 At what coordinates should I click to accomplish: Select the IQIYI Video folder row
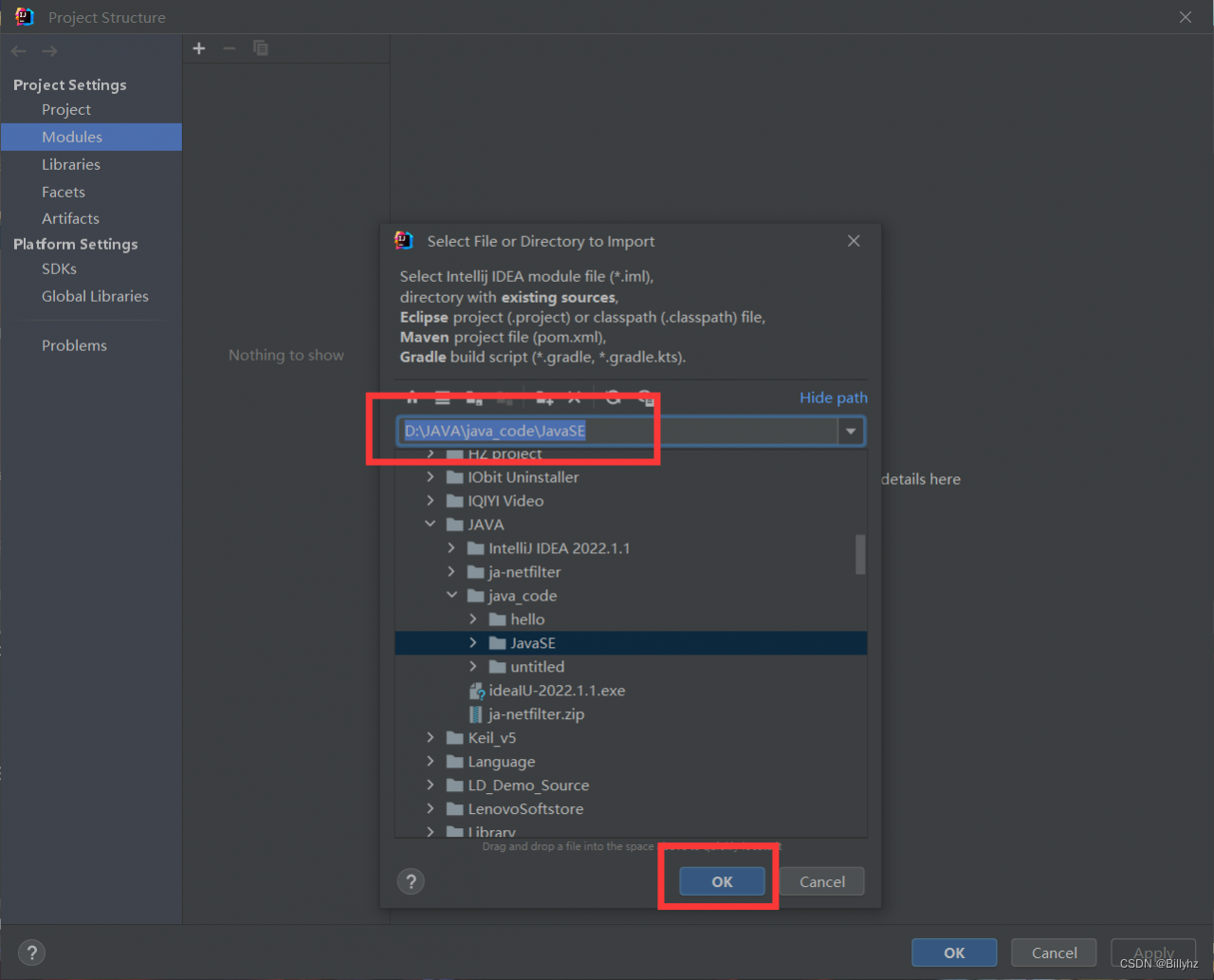pos(631,501)
